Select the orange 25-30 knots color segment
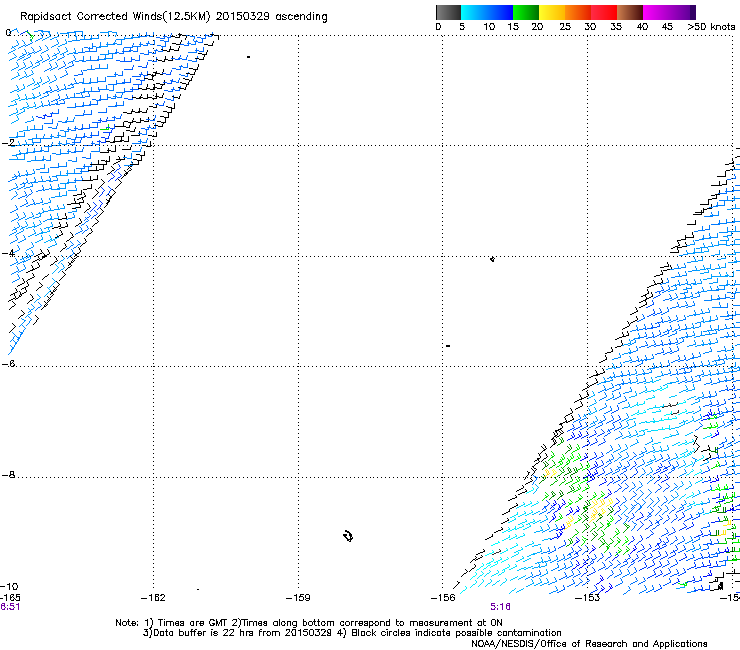This screenshot has width=740, height=650. [578, 12]
